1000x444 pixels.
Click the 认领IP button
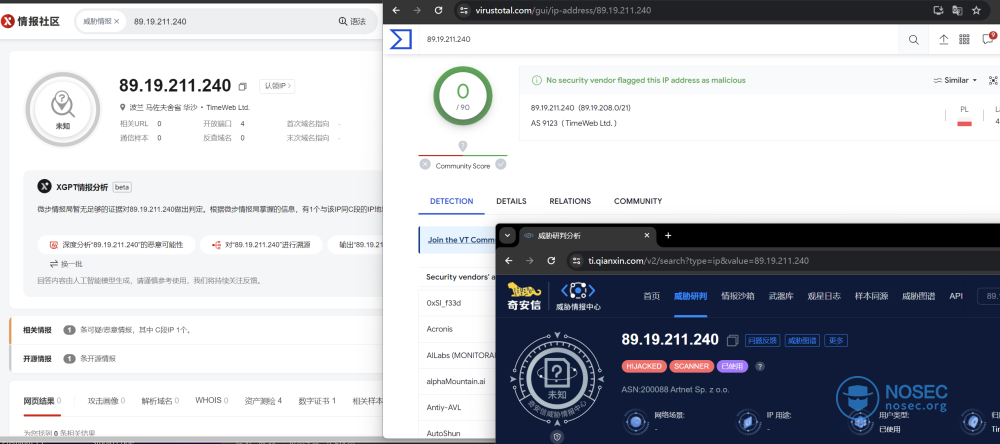[x=277, y=86]
